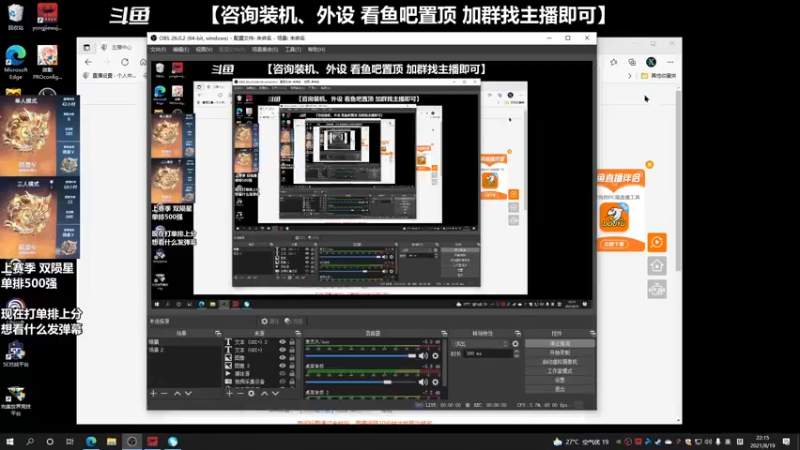Open the Windows Start menu

[x=10, y=441]
